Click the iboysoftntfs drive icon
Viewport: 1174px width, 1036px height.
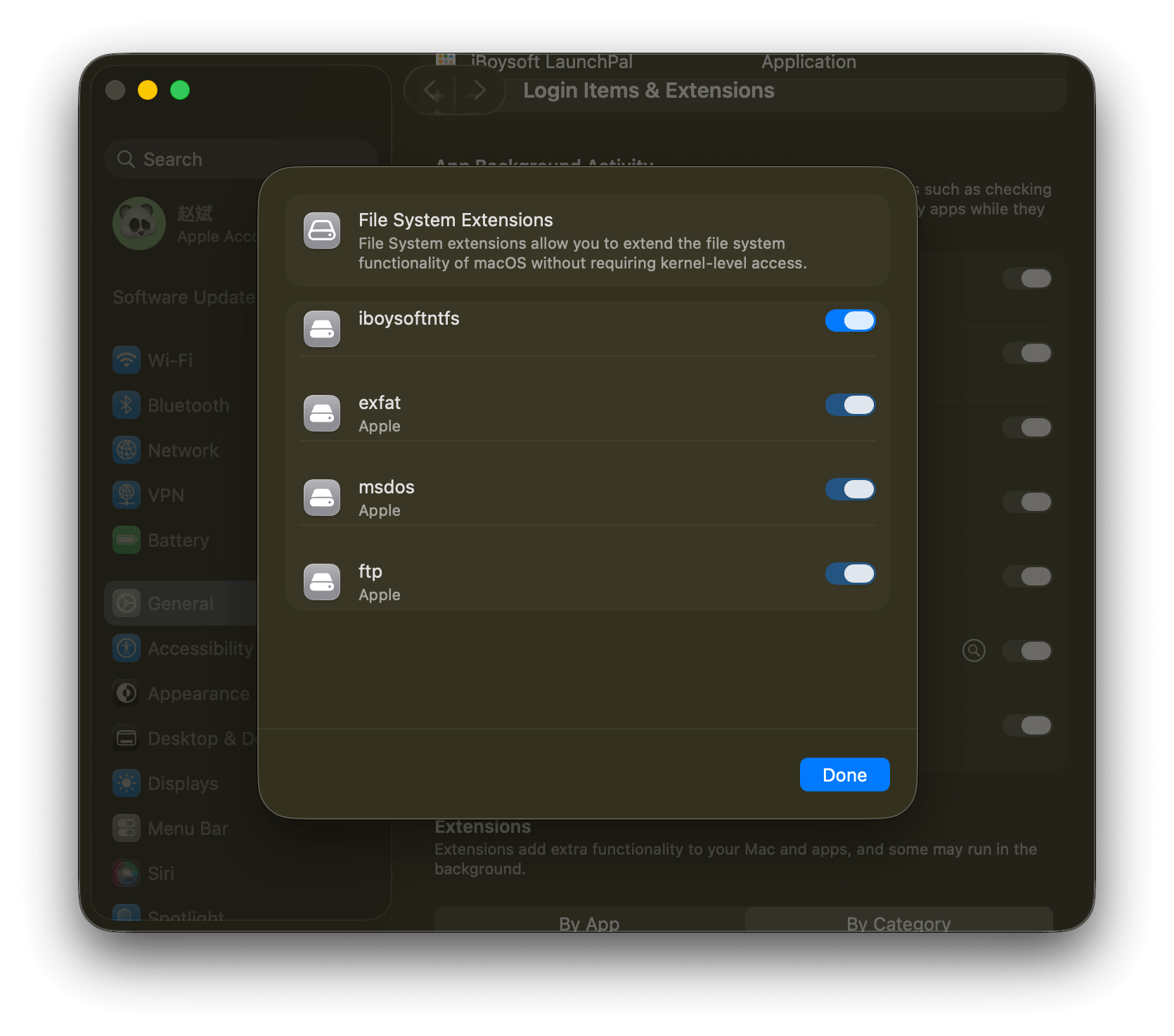(x=322, y=329)
